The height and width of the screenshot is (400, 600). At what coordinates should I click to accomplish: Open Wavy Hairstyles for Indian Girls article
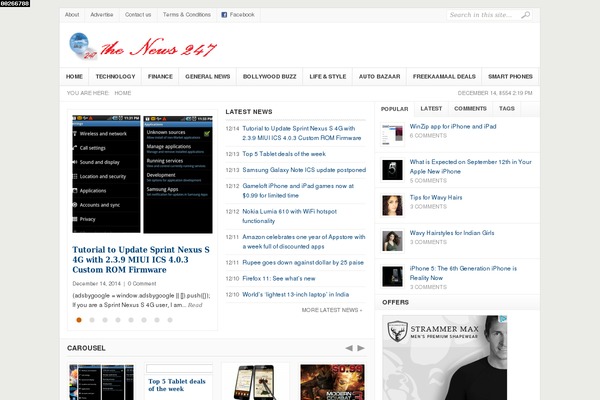[x=452, y=233]
